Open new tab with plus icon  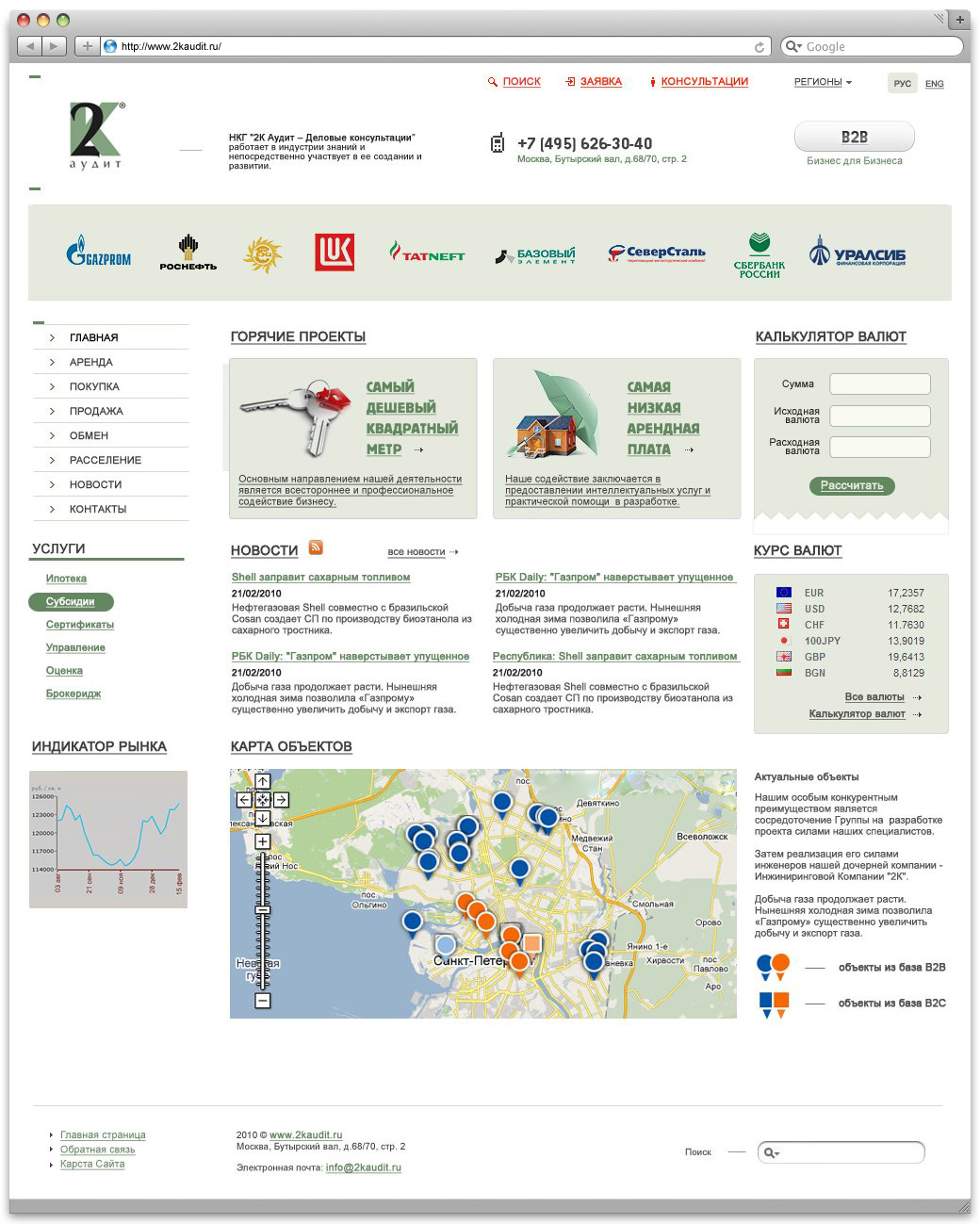click(x=961, y=19)
